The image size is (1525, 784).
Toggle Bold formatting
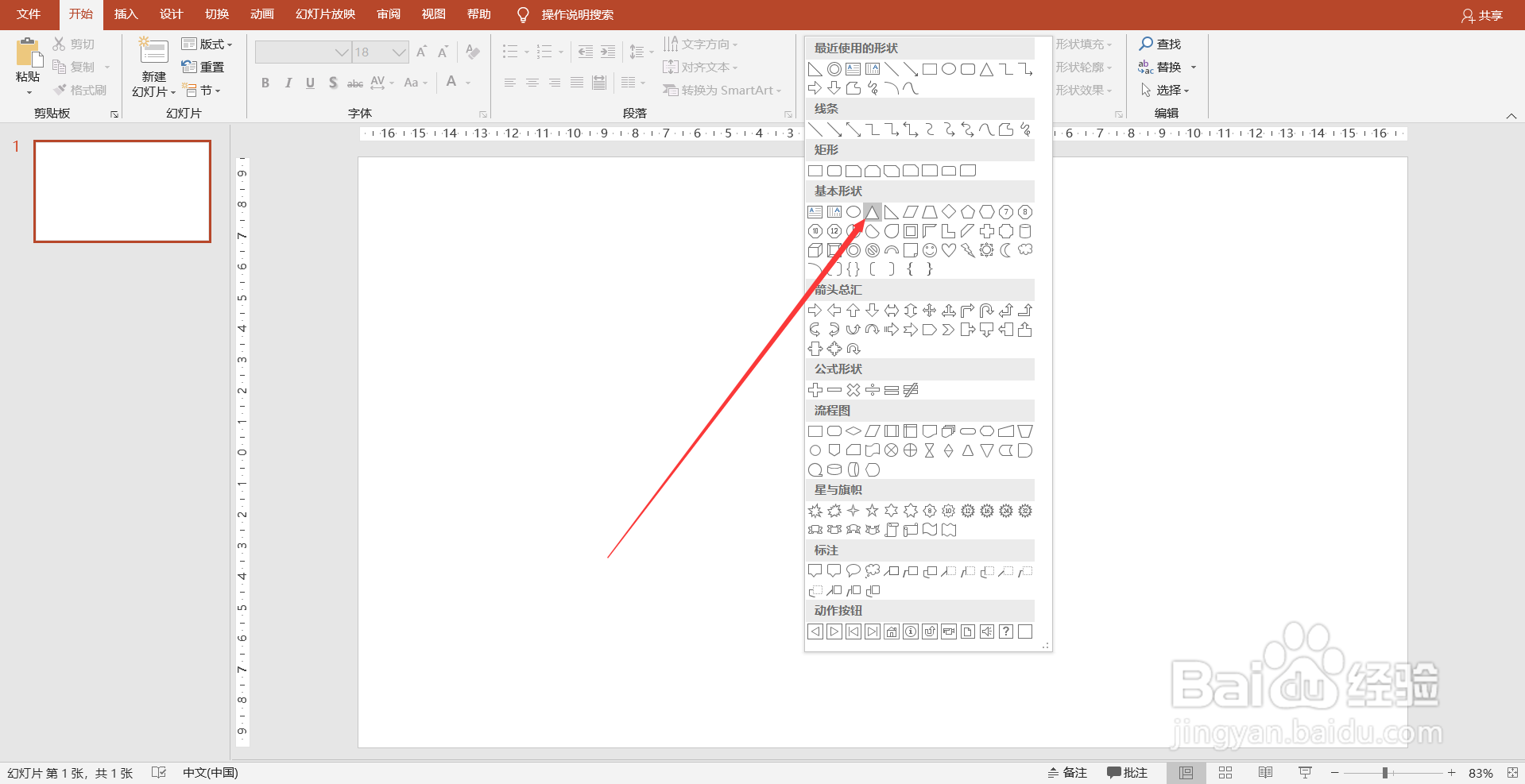265,83
